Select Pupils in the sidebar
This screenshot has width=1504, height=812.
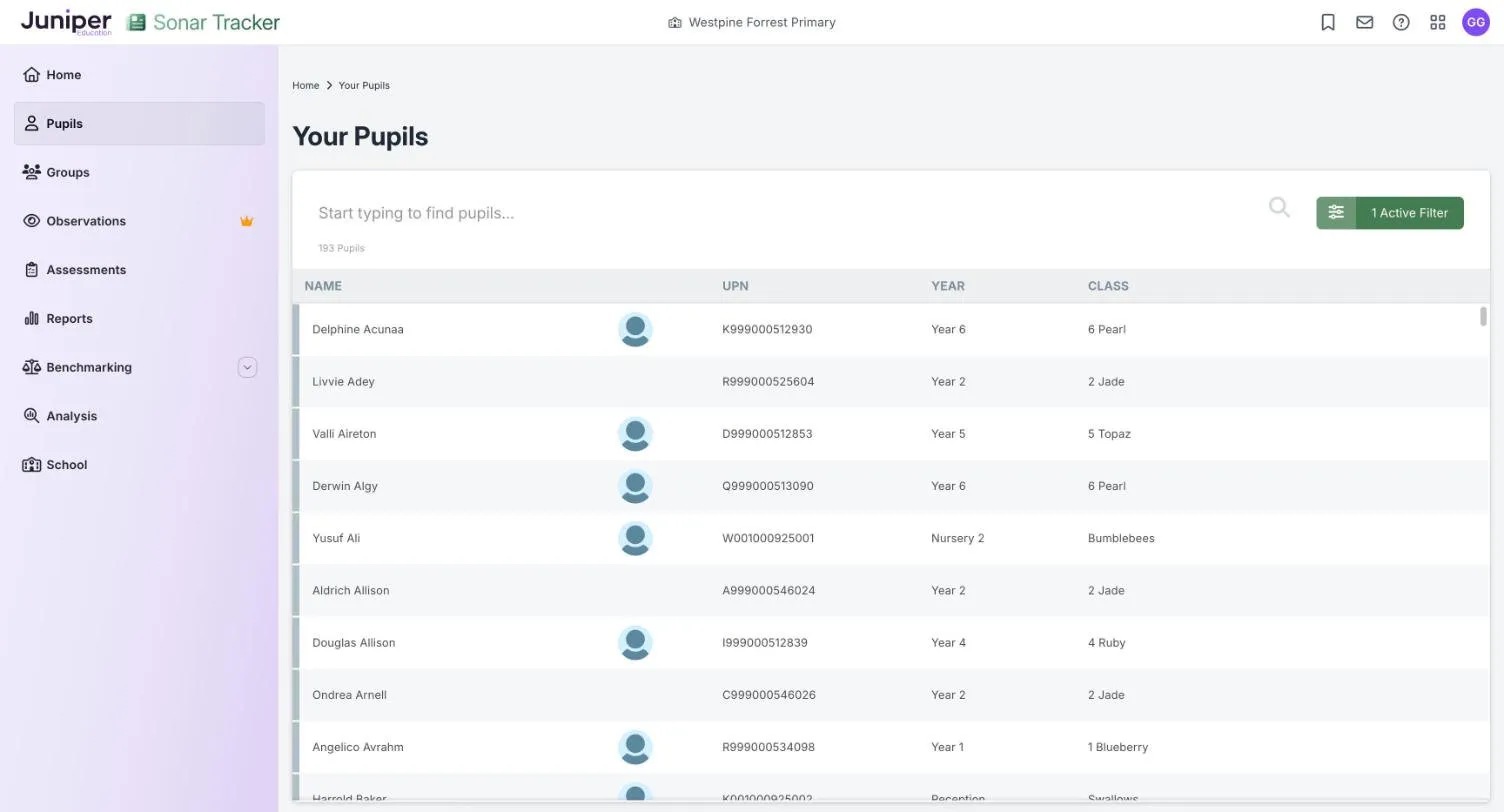[x=139, y=124]
